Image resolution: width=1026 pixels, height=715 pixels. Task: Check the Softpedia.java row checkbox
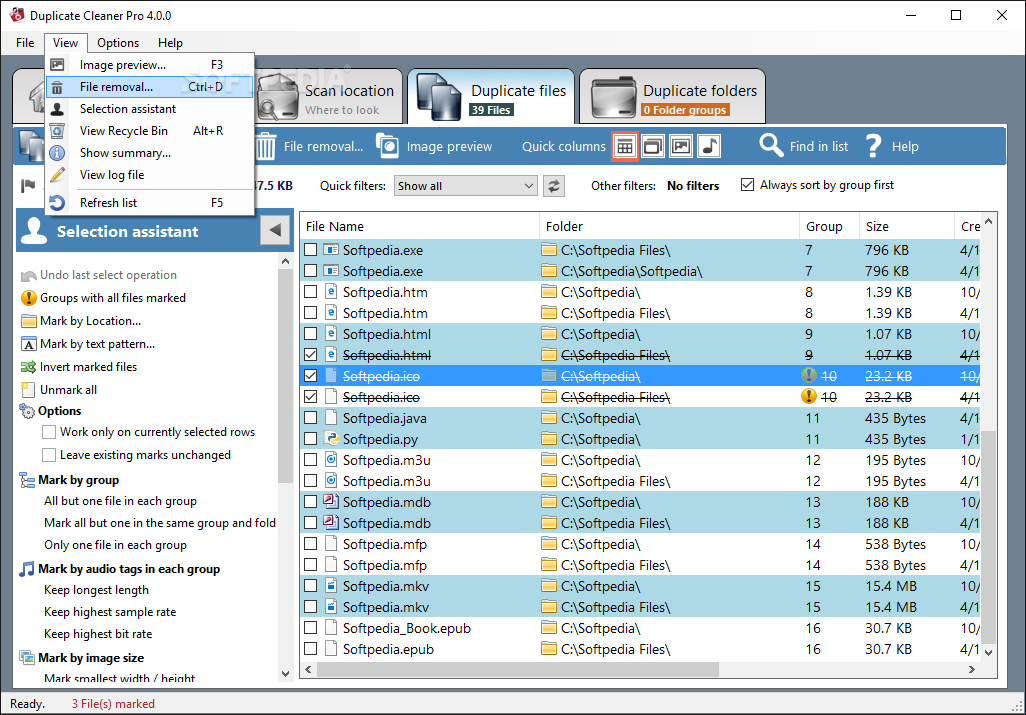tap(311, 417)
